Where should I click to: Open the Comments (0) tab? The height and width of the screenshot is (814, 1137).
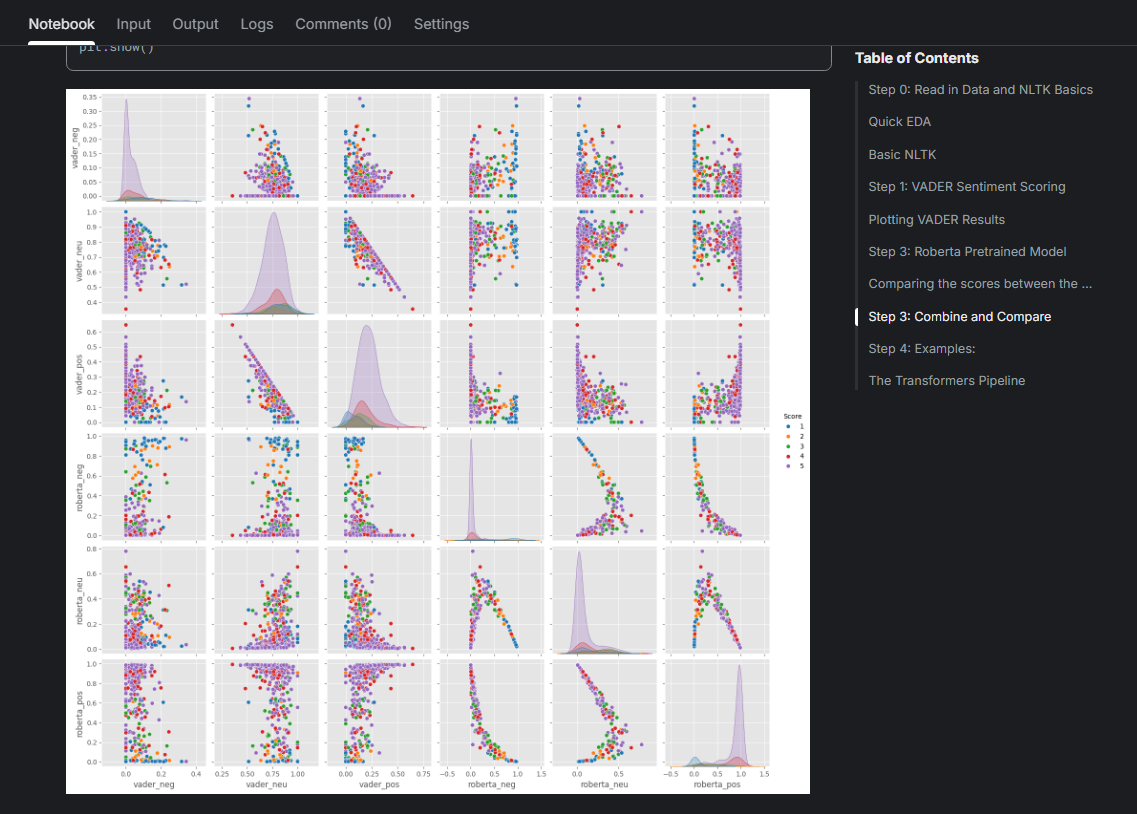click(x=343, y=24)
